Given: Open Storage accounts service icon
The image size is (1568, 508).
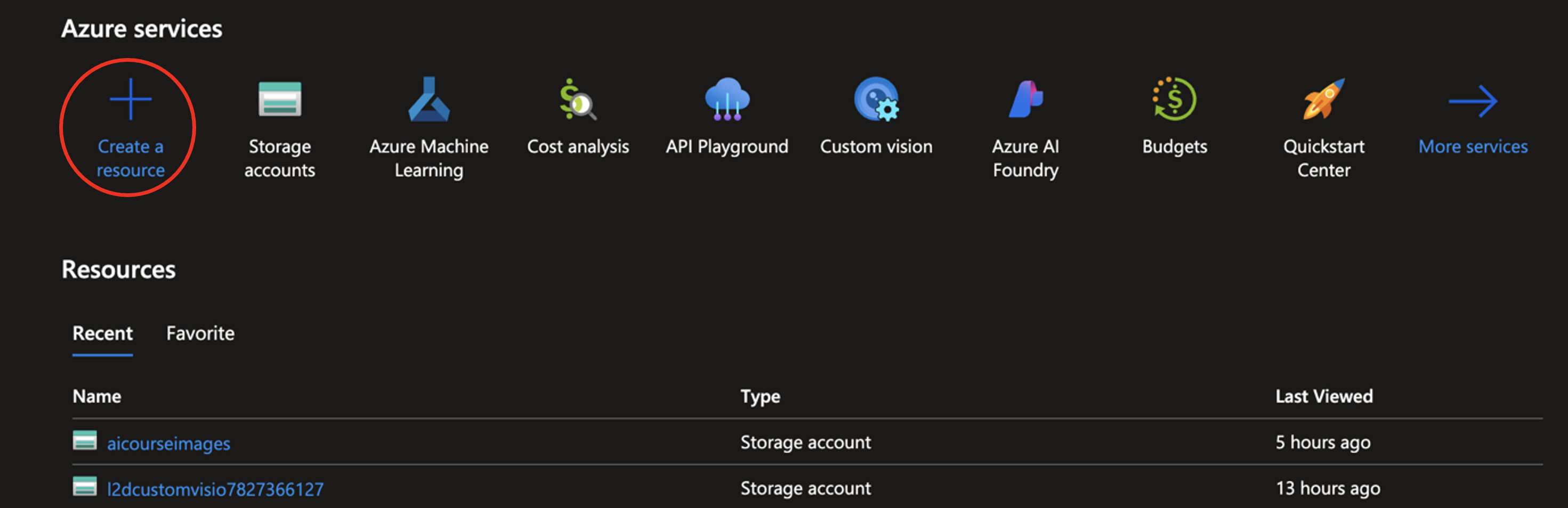Looking at the screenshot, I should pos(279,99).
